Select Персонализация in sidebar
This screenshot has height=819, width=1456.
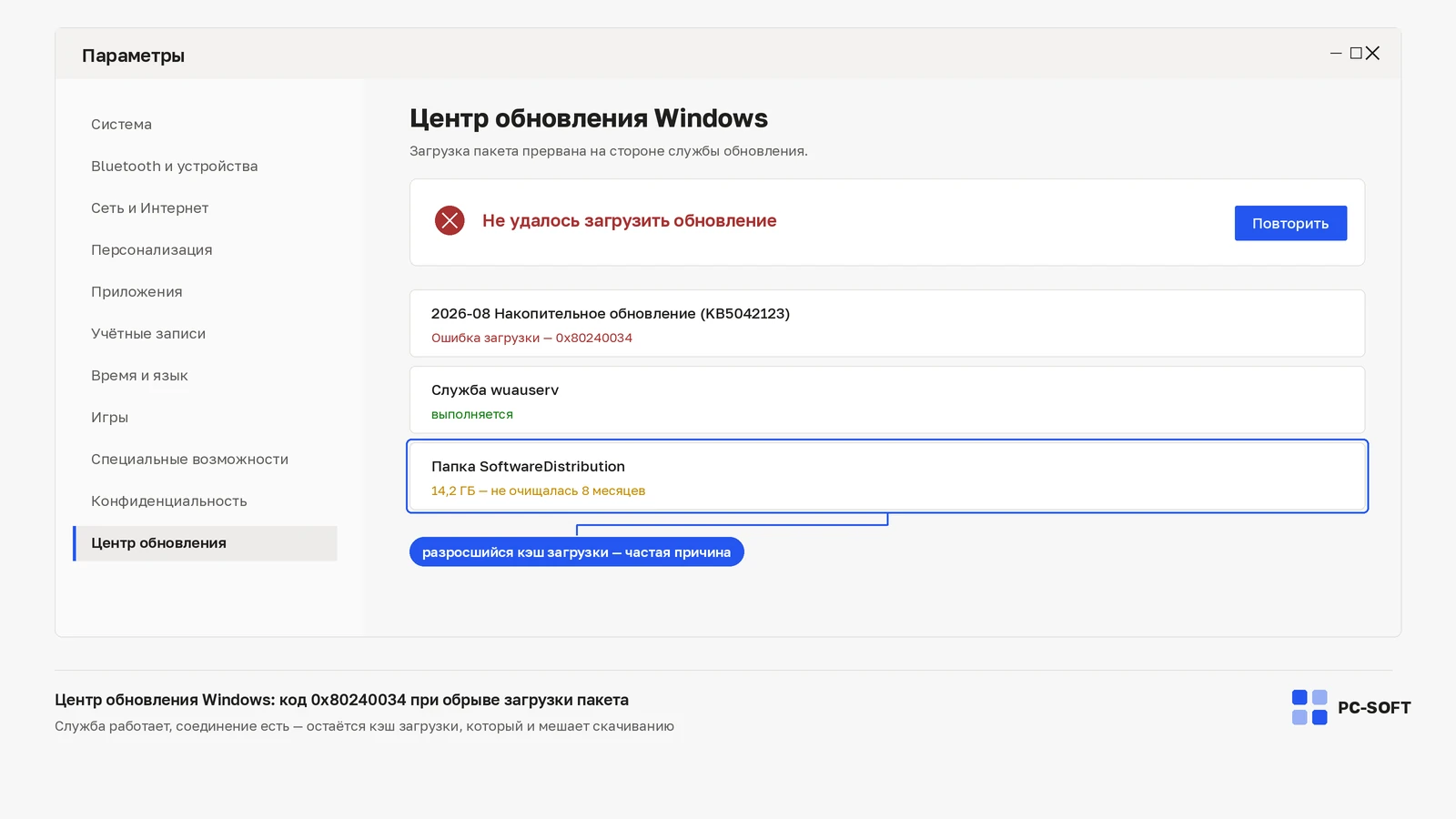coord(151,250)
